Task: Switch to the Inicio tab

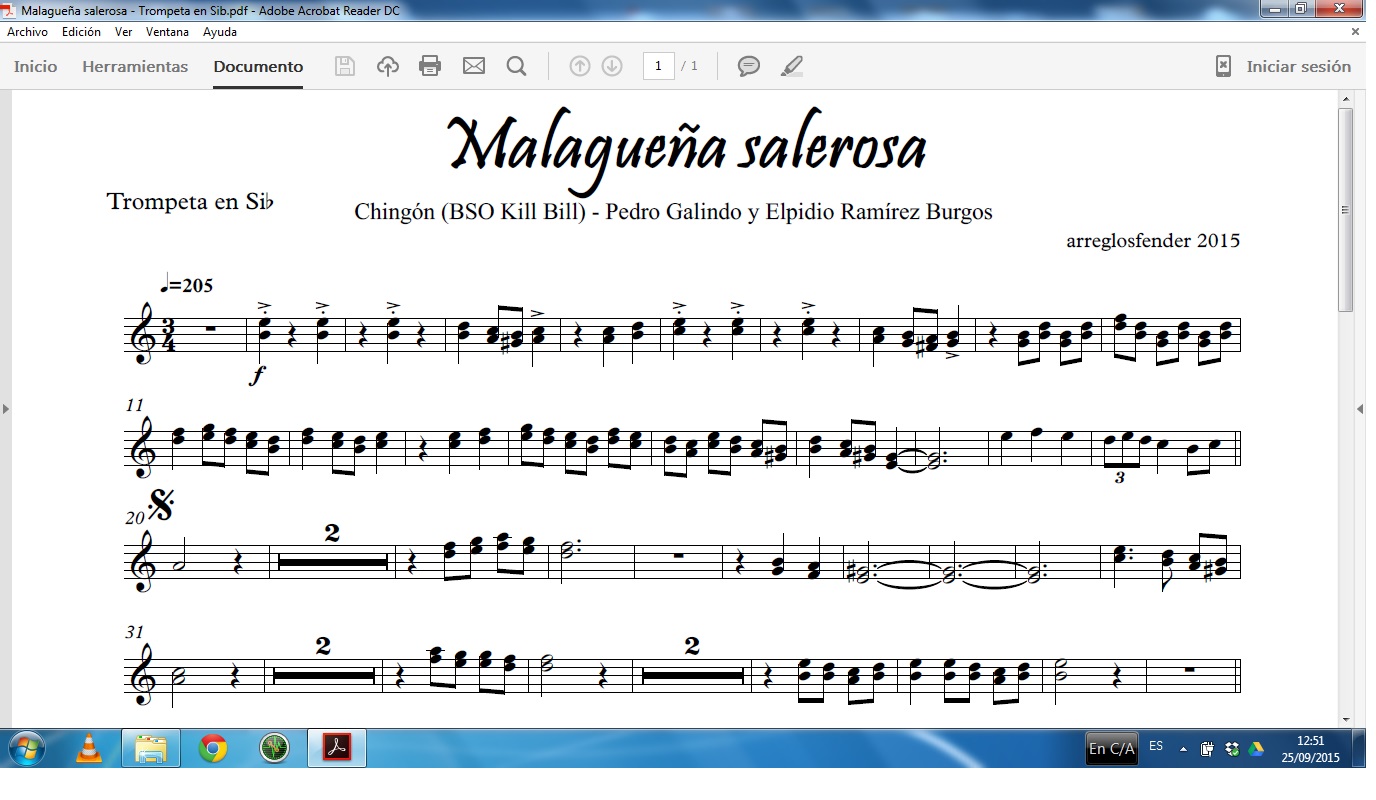Action: point(36,67)
